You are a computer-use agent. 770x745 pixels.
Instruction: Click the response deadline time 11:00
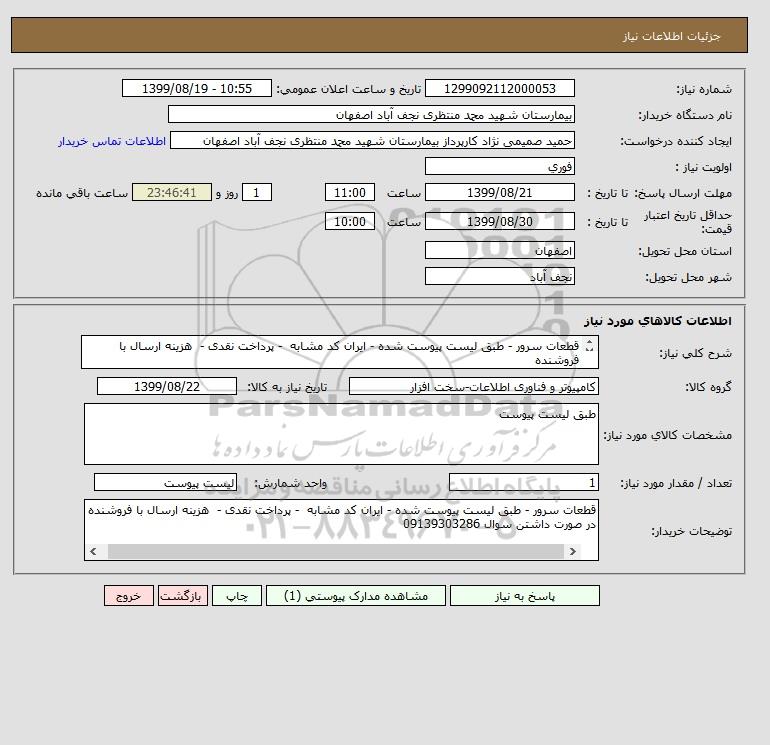[x=350, y=193]
